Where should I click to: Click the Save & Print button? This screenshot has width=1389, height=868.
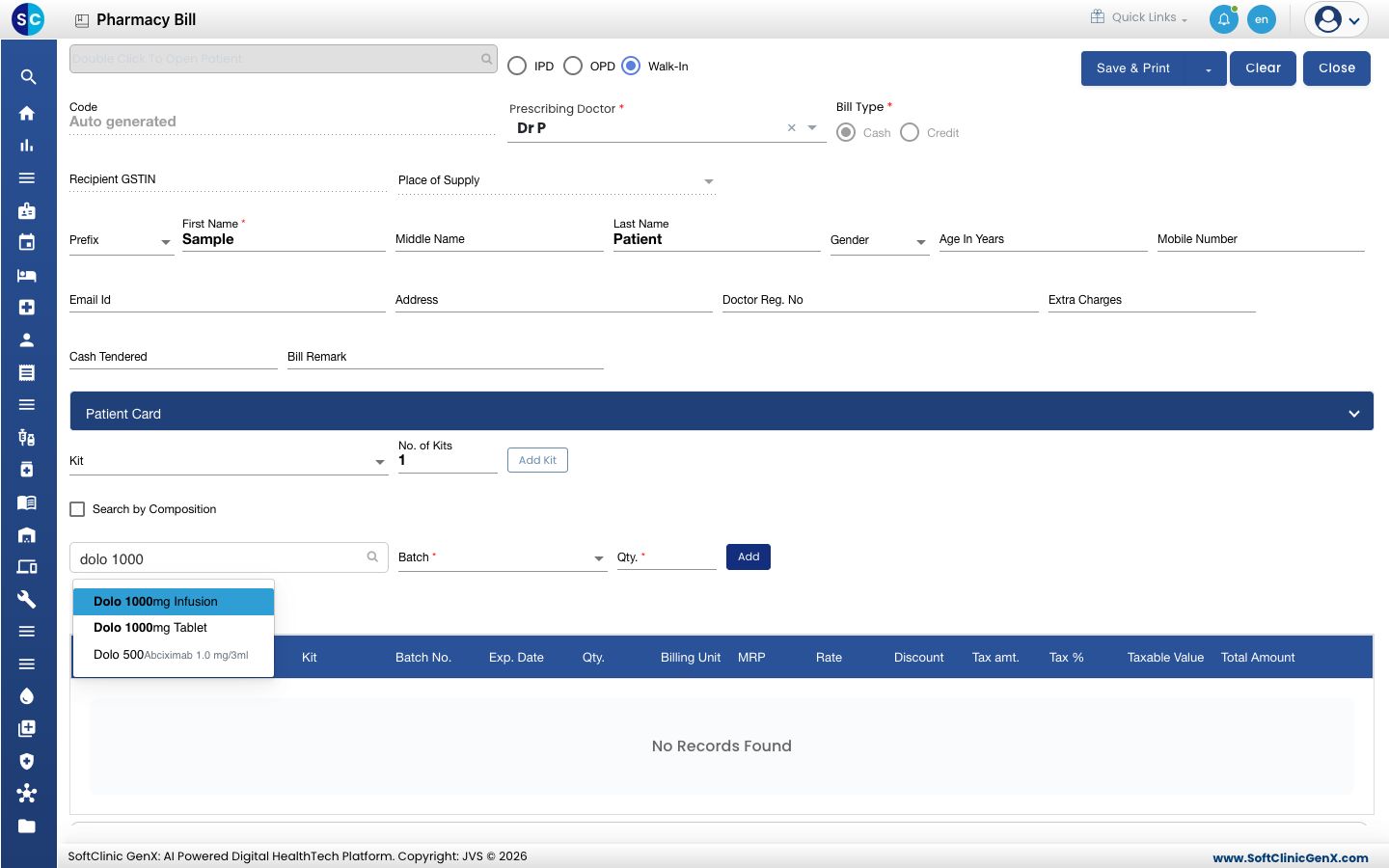point(1133,68)
